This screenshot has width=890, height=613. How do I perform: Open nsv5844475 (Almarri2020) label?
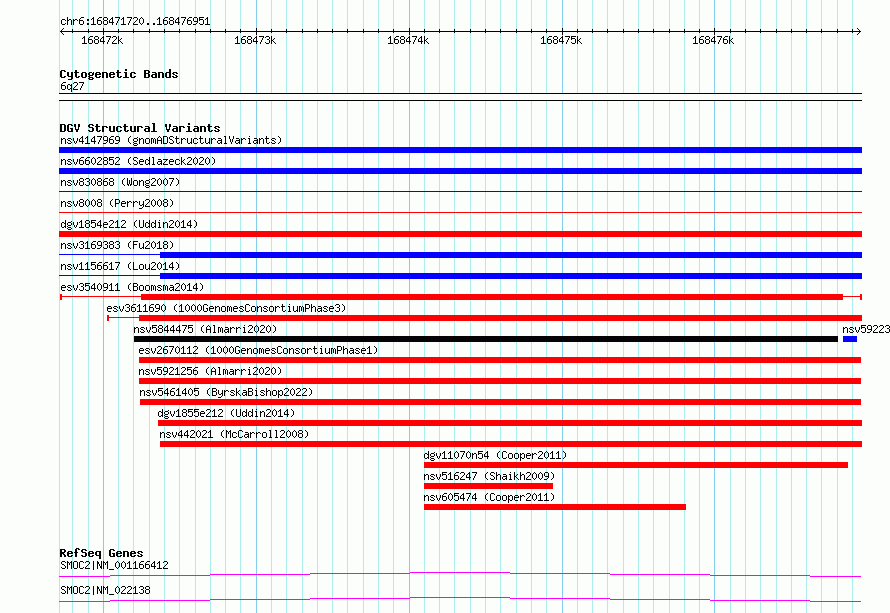(x=205, y=329)
